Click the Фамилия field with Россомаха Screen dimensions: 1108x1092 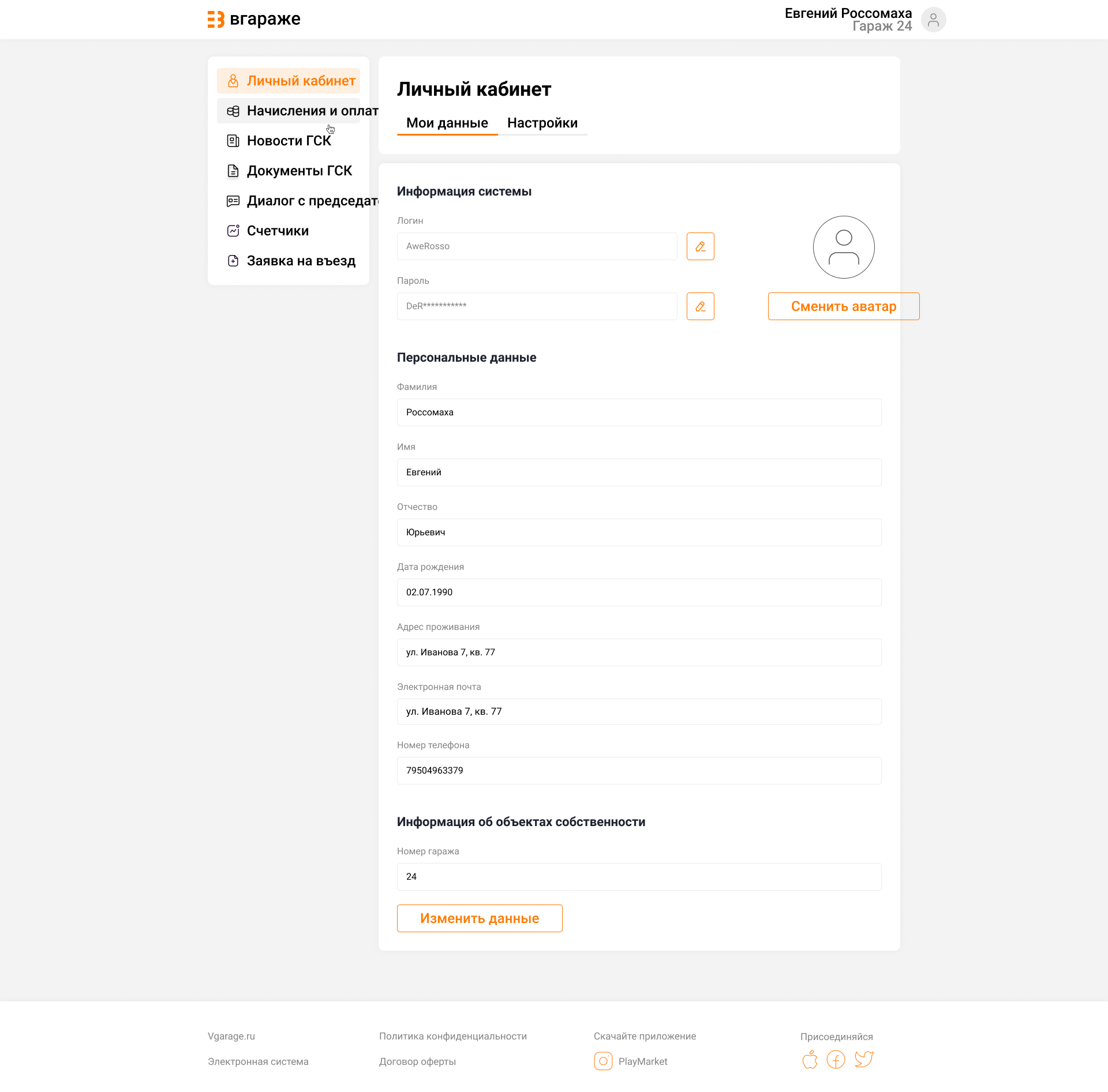639,412
